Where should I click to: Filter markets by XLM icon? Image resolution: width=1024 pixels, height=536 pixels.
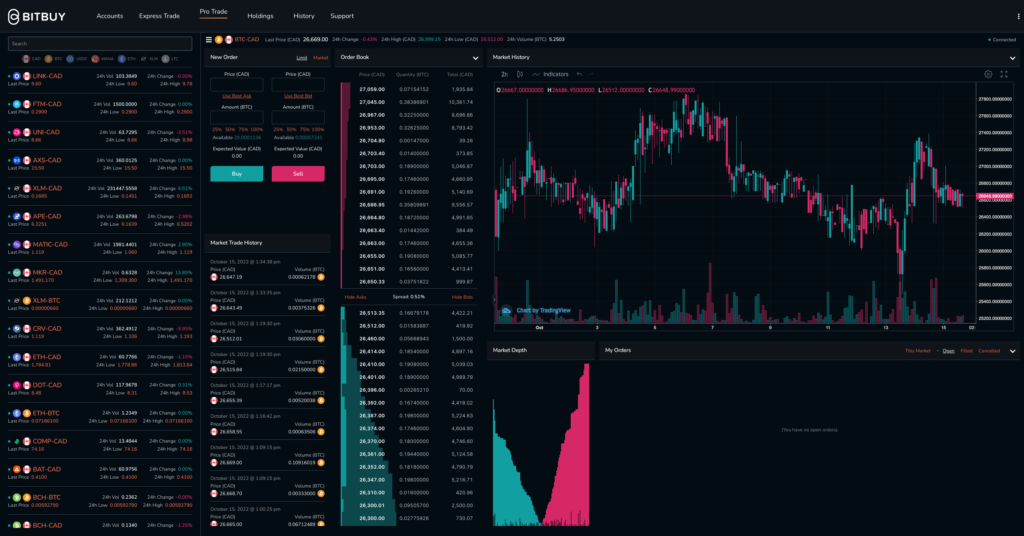click(x=144, y=59)
